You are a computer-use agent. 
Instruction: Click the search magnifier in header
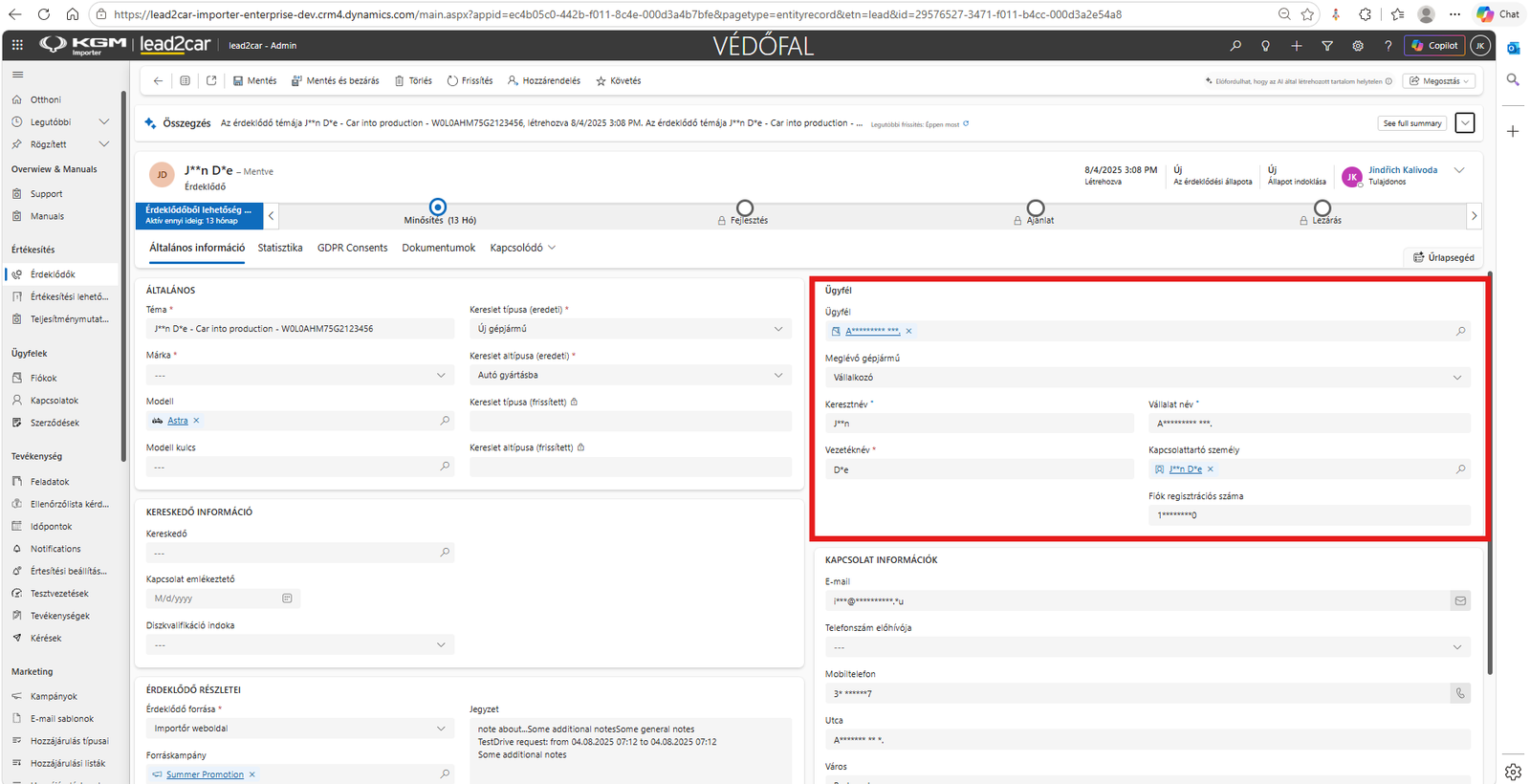coord(1235,45)
